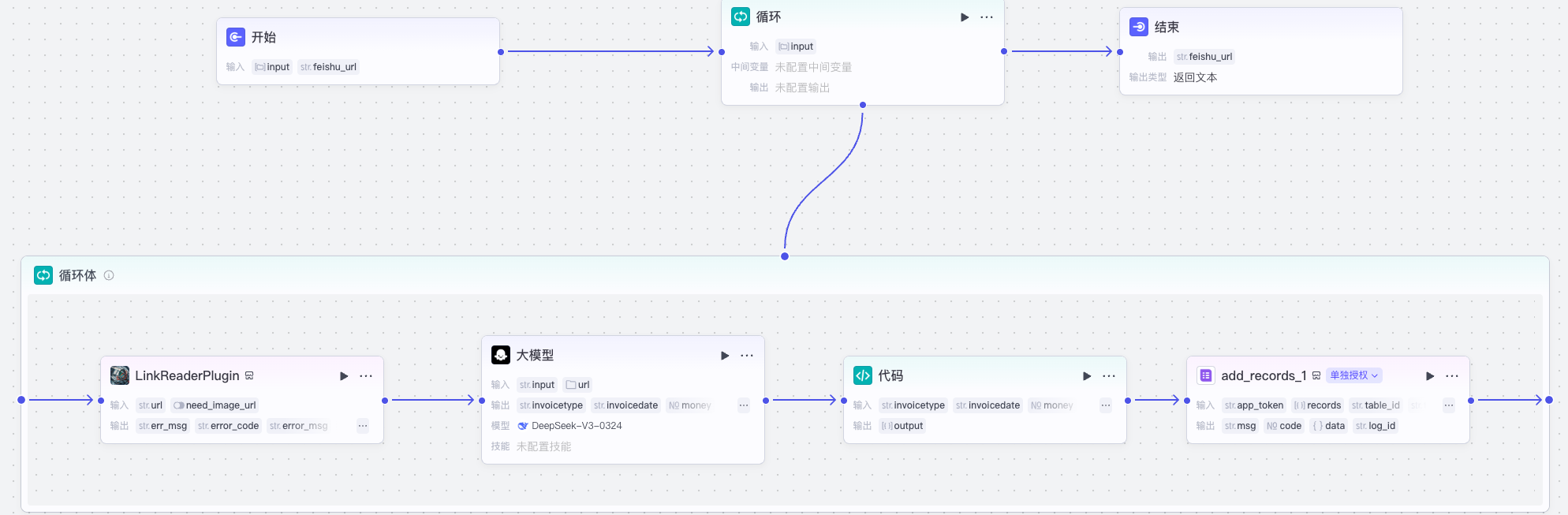This screenshot has width=1568, height=515.
Task: Show the 循环体 info tooltip icon
Action: coord(109,275)
